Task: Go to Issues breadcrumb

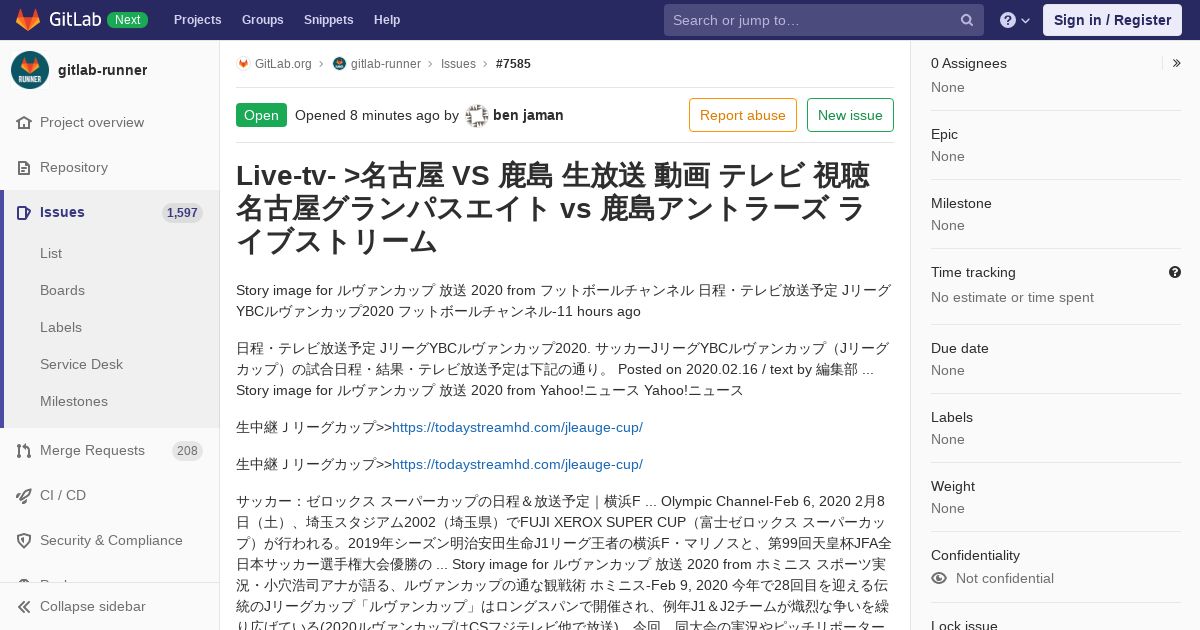Action: (458, 63)
